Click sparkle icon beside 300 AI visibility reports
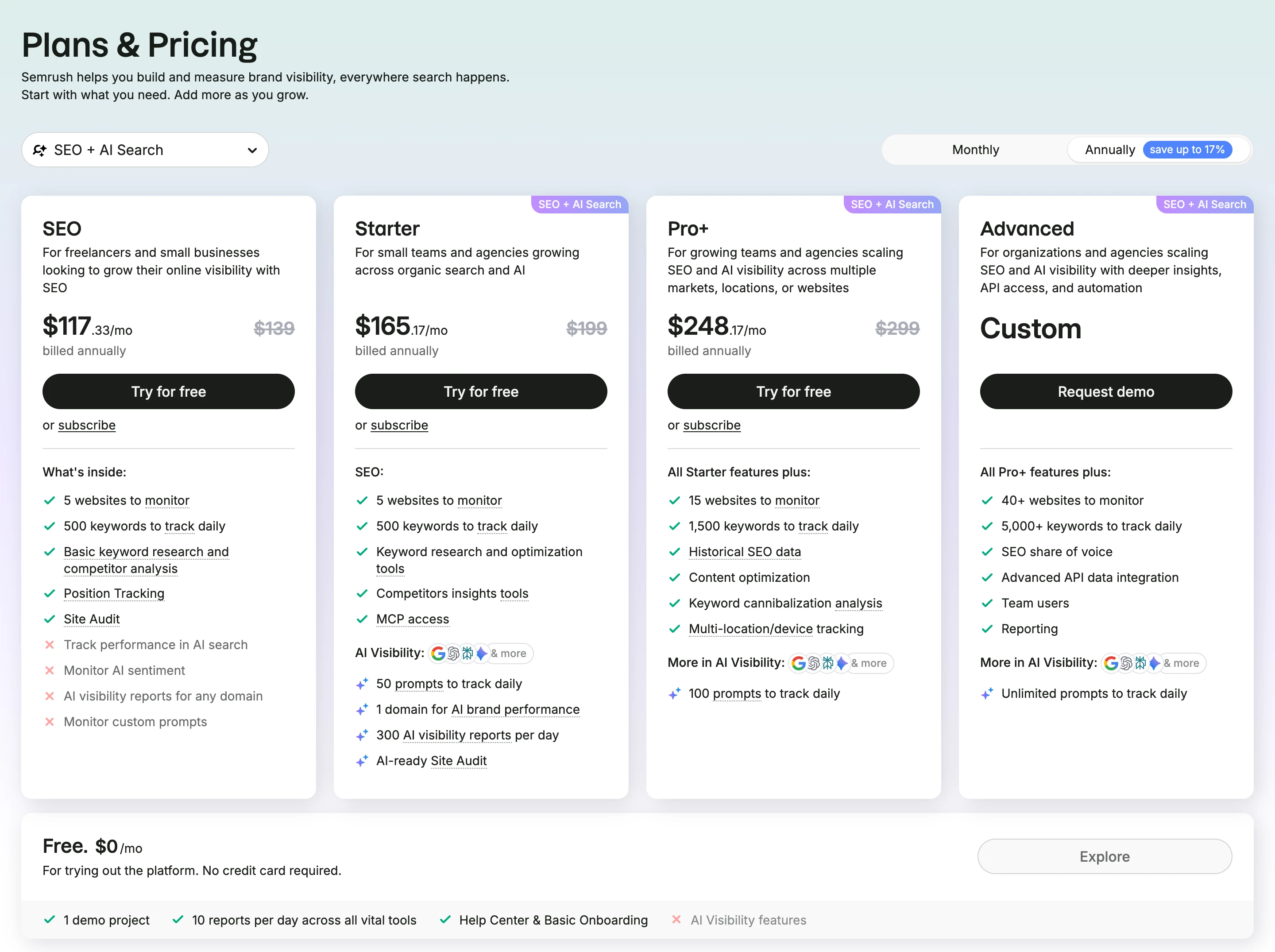This screenshot has height=952, width=1275. [x=362, y=735]
